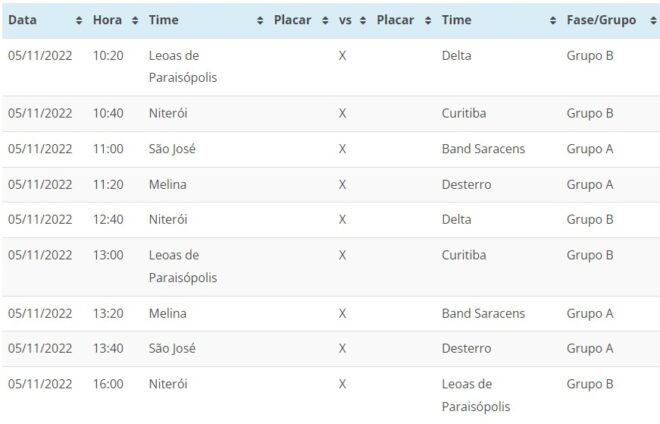Click the sort arrows beside Data header
This screenshot has width=660, height=424.
coord(79,21)
